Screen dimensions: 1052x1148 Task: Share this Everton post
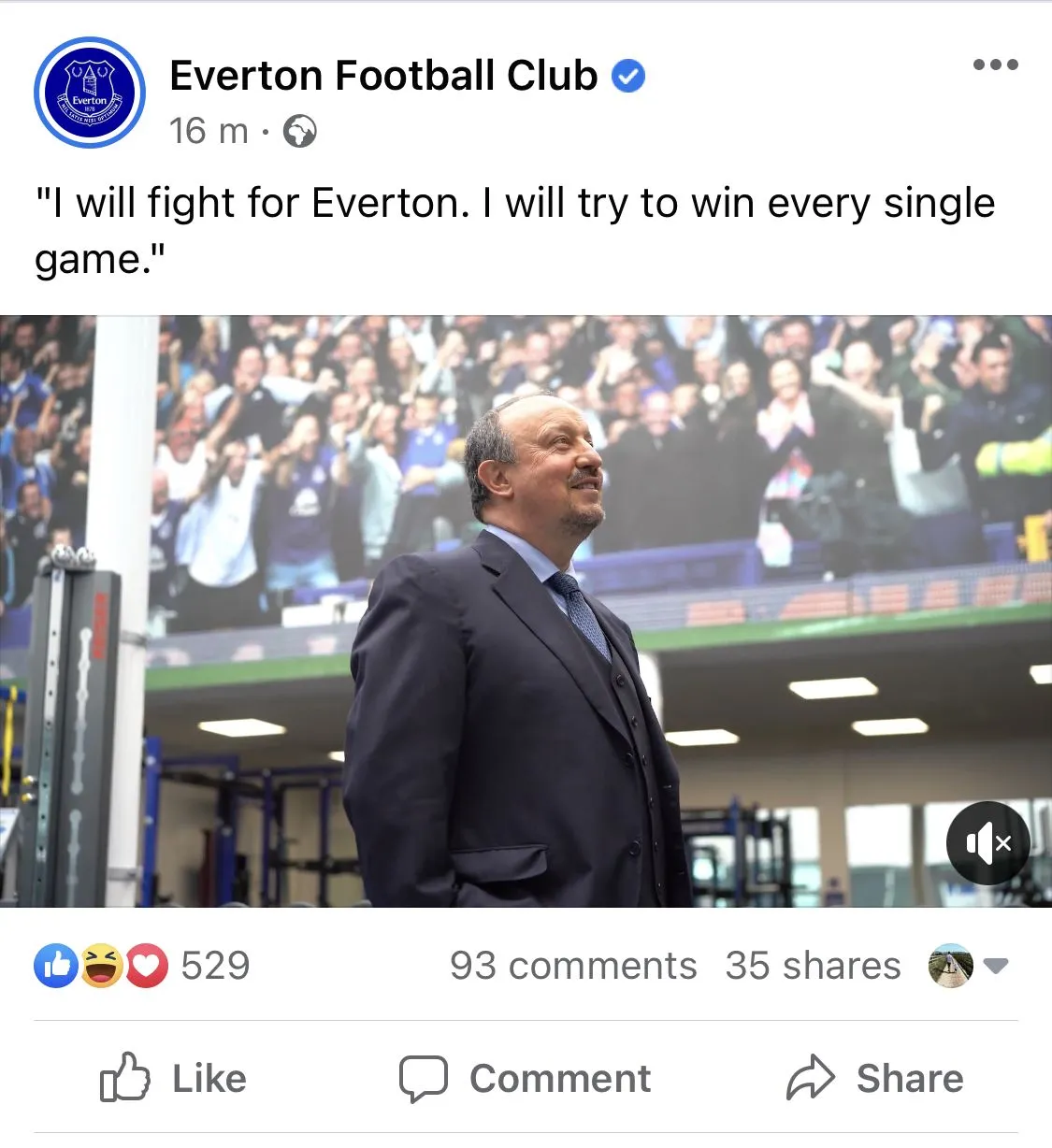click(874, 1078)
